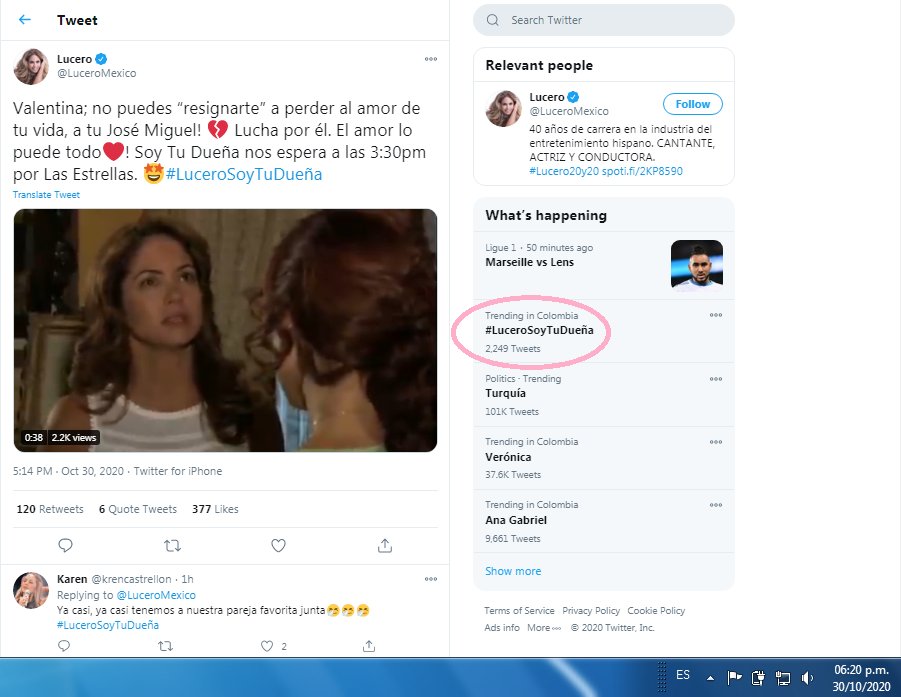The image size is (901, 697).
Task: Like Lucero's tweet with the heart icon
Action: 279,545
